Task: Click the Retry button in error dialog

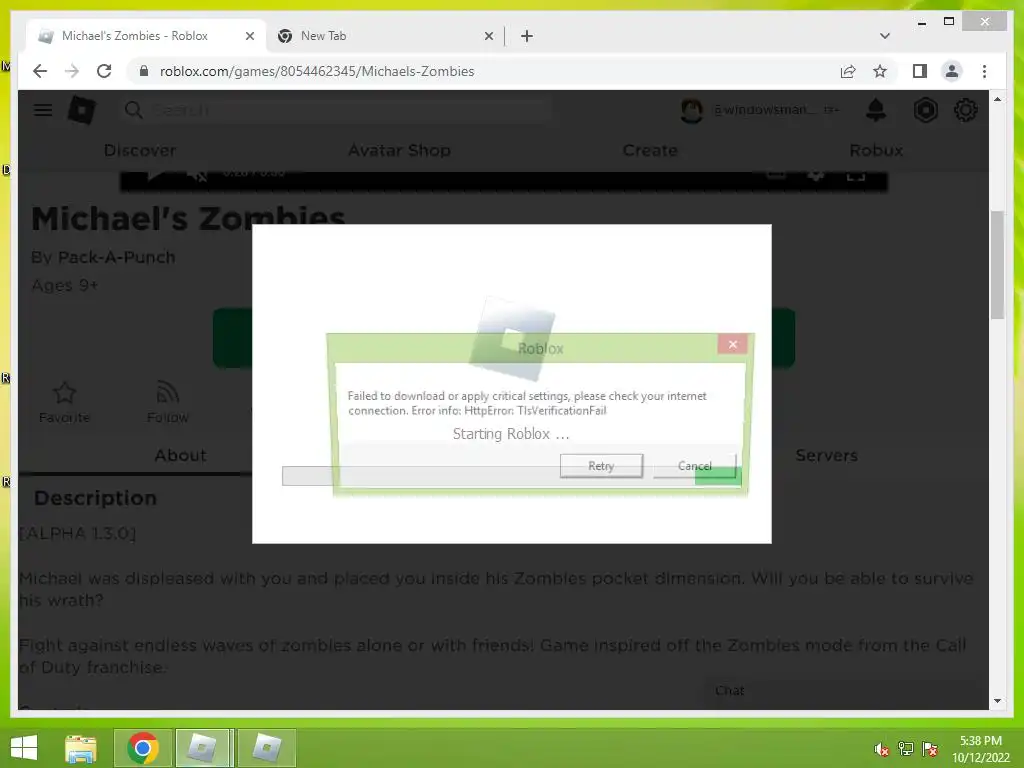Action: click(x=601, y=466)
